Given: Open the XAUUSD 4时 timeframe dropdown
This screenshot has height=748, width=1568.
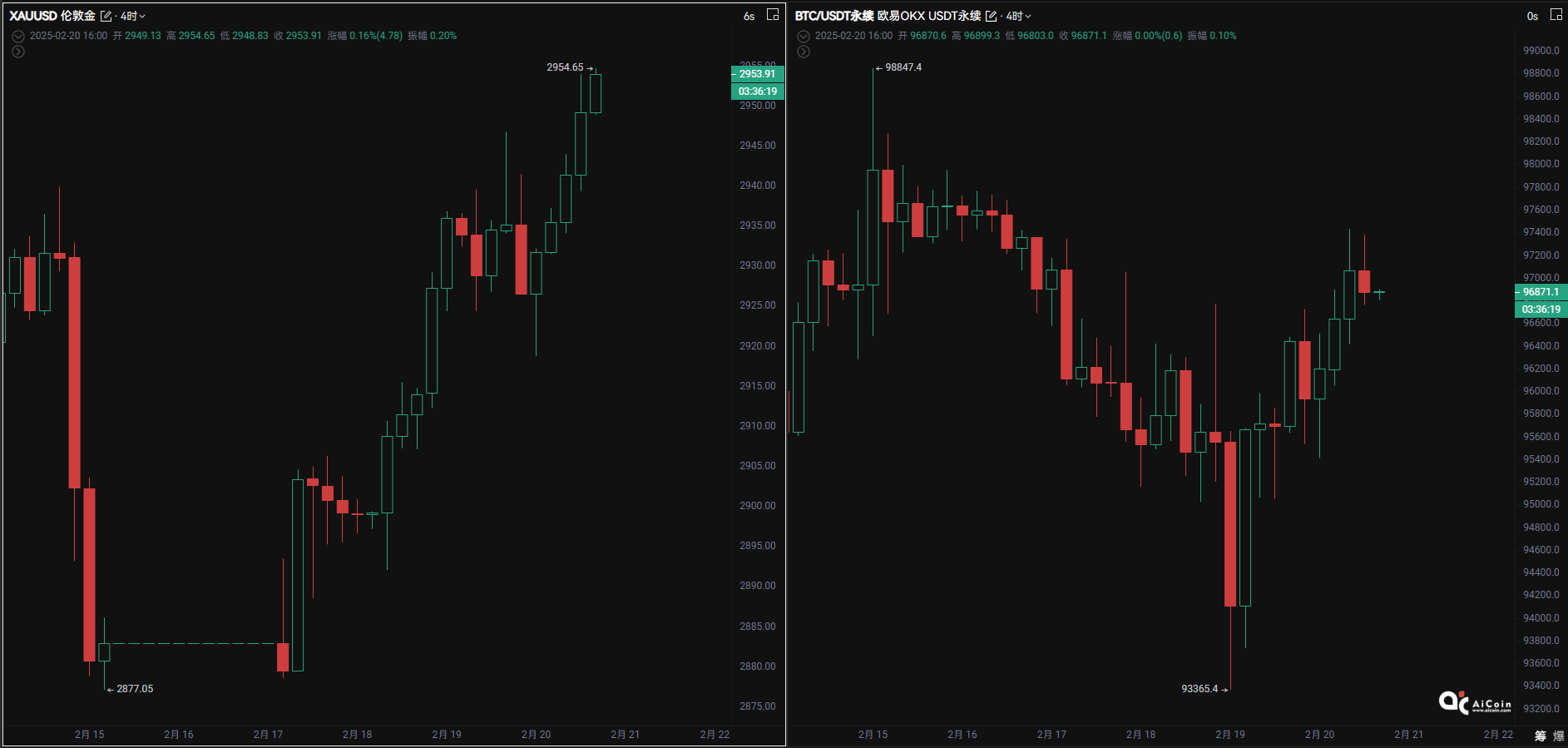Looking at the screenshot, I should (133, 16).
